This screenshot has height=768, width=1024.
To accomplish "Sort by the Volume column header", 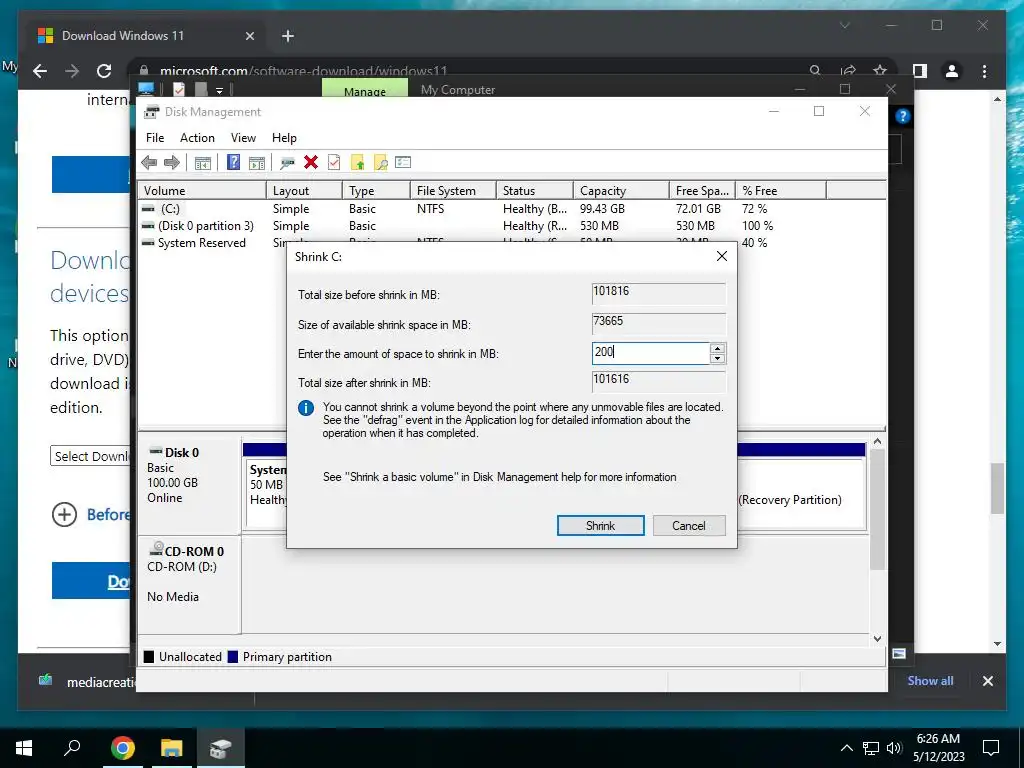I will click(x=202, y=191).
